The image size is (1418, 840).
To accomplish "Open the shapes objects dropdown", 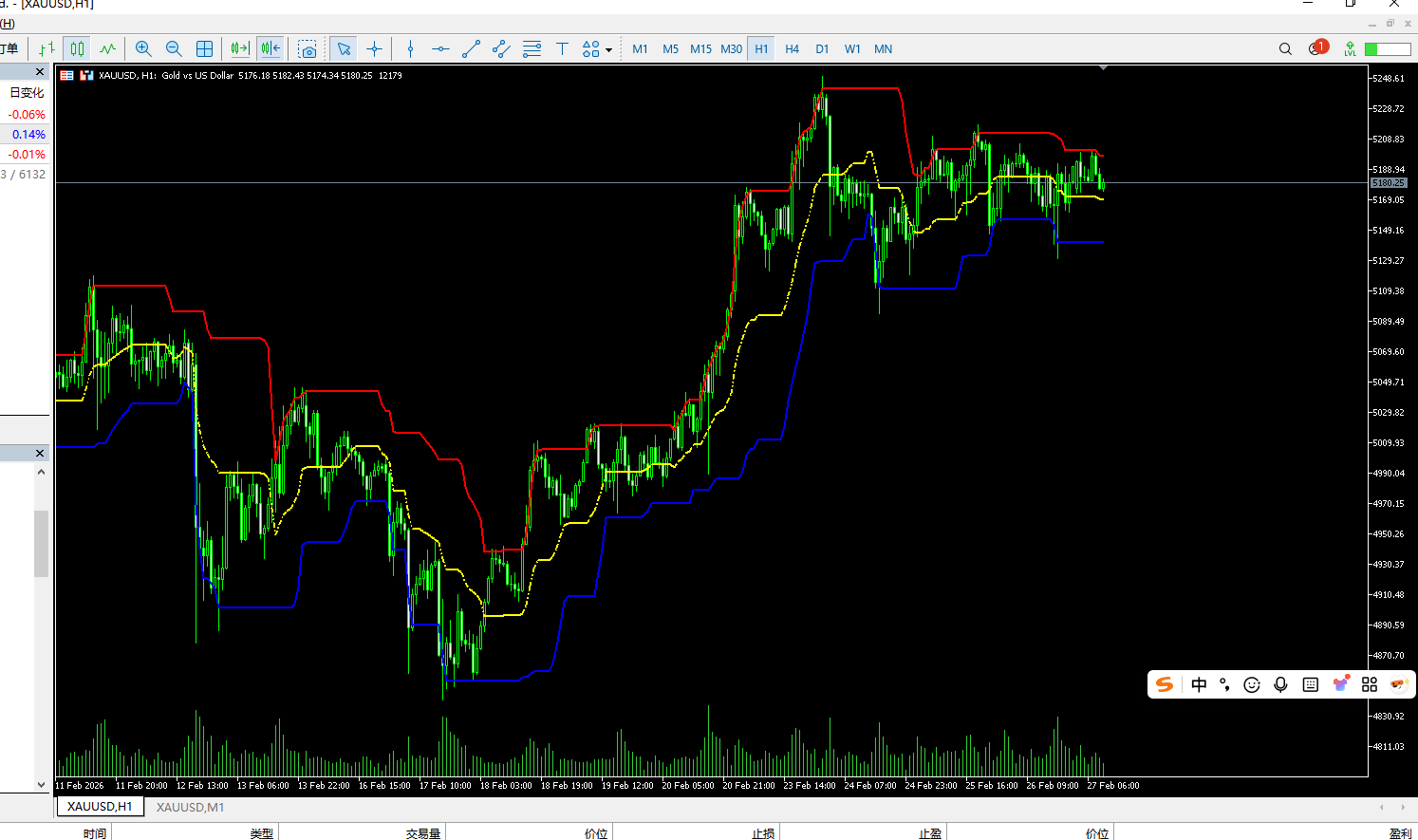I will tap(596, 48).
